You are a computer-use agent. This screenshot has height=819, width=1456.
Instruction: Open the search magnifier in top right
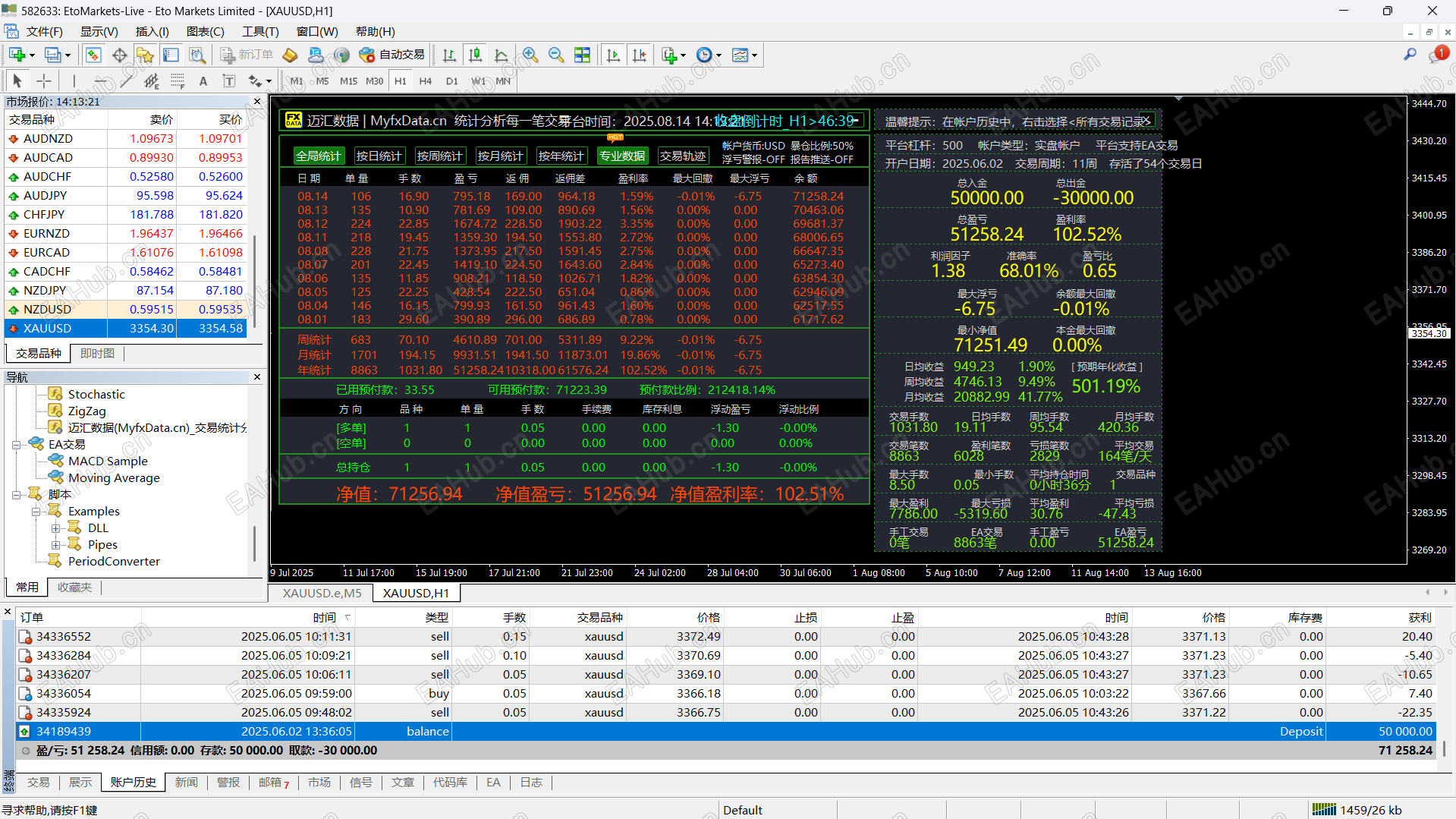[1410, 55]
